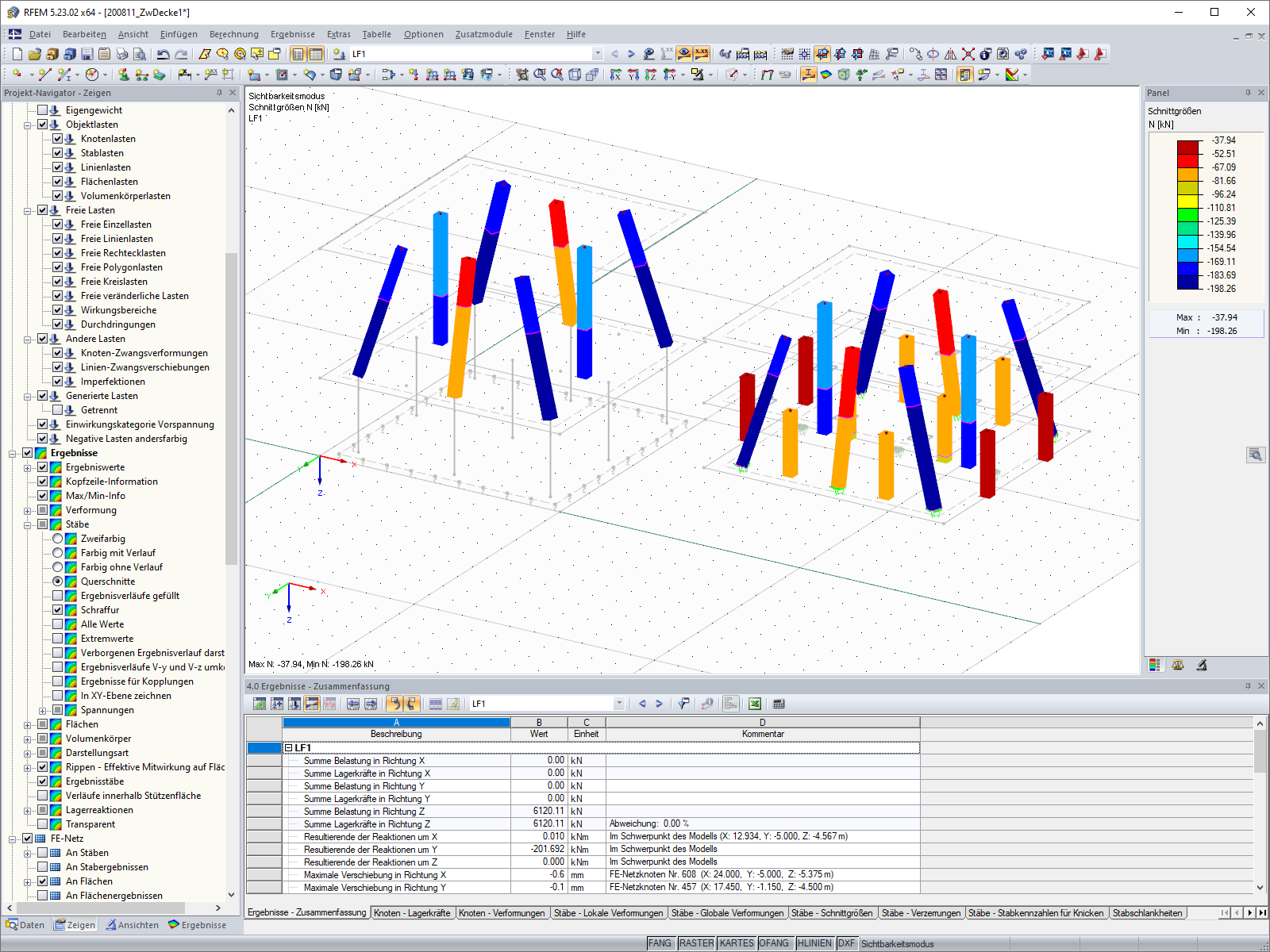Viewport: 1270px width, 952px height.
Task: Switch navigator to Ansichten view
Action: tap(133, 925)
